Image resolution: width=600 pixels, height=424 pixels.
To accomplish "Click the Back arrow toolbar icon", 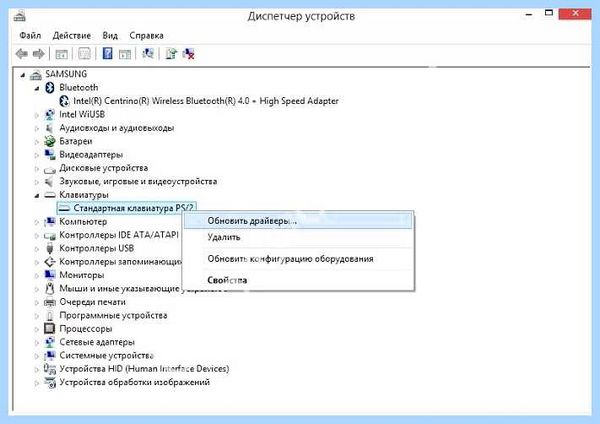I will pos(22,54).
